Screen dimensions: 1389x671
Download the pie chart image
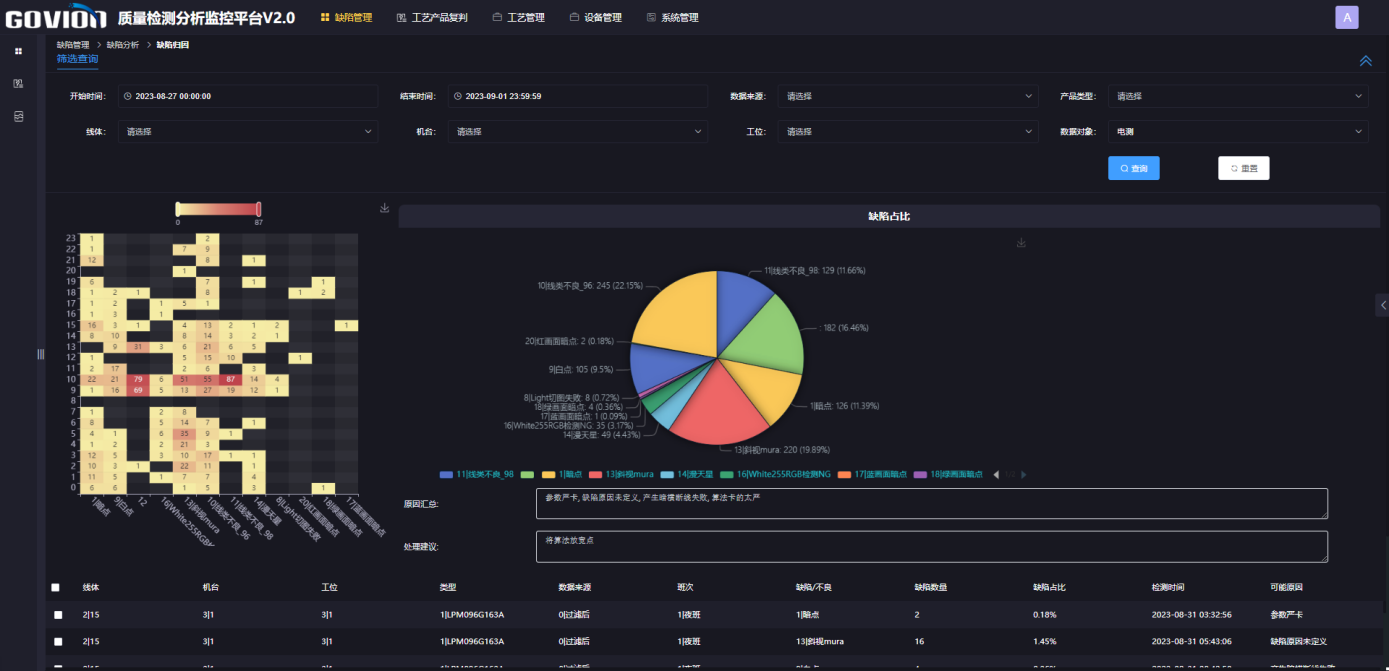(1021, 243)
